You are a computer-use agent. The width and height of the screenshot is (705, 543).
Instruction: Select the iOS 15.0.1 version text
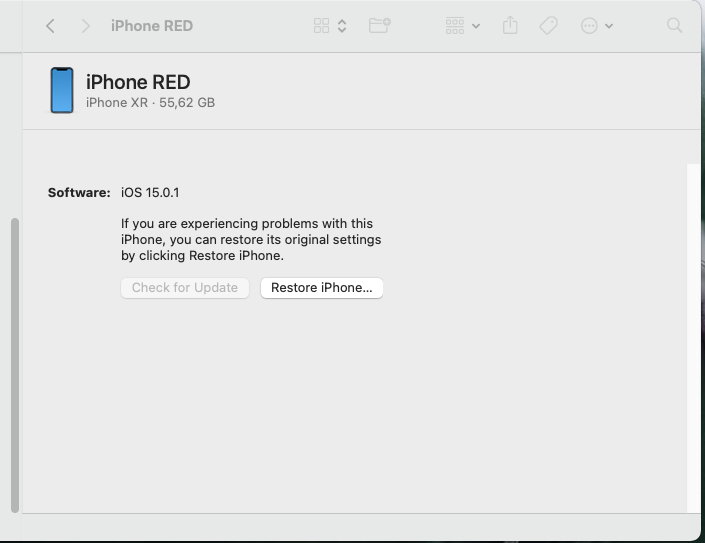(150, 193)
